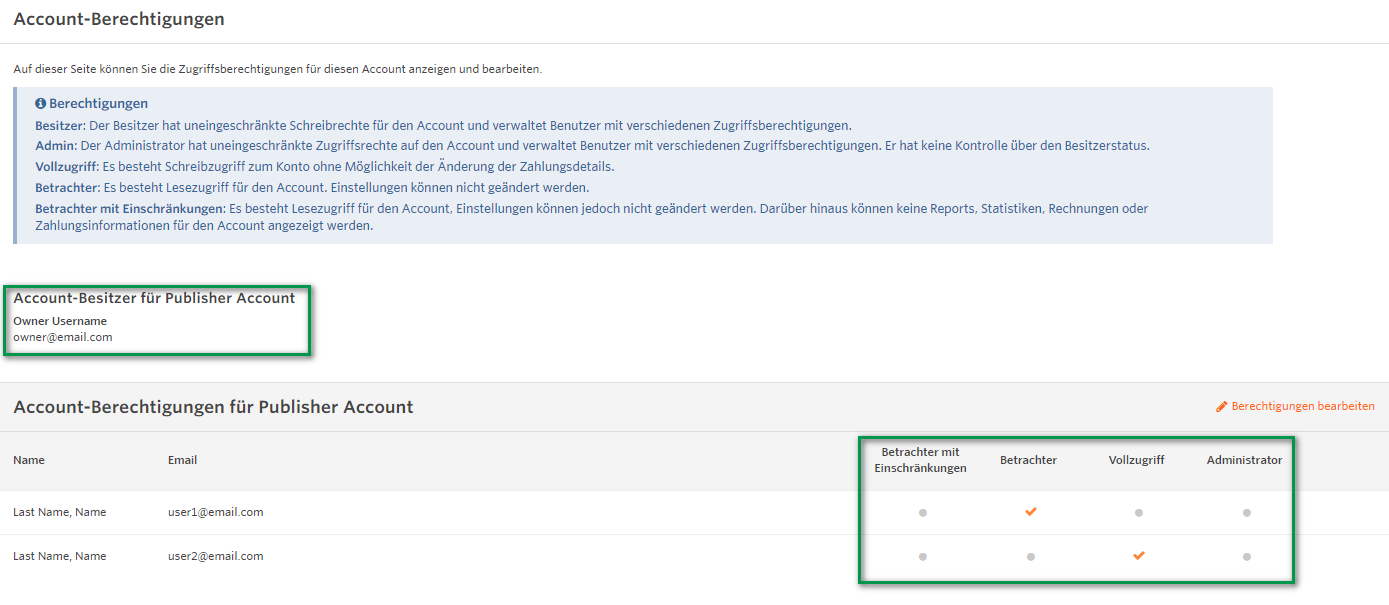The image size is (1389, 605).
Task: Click the Berechtigungen bearbeiten link
Action: pos(1302,407)
